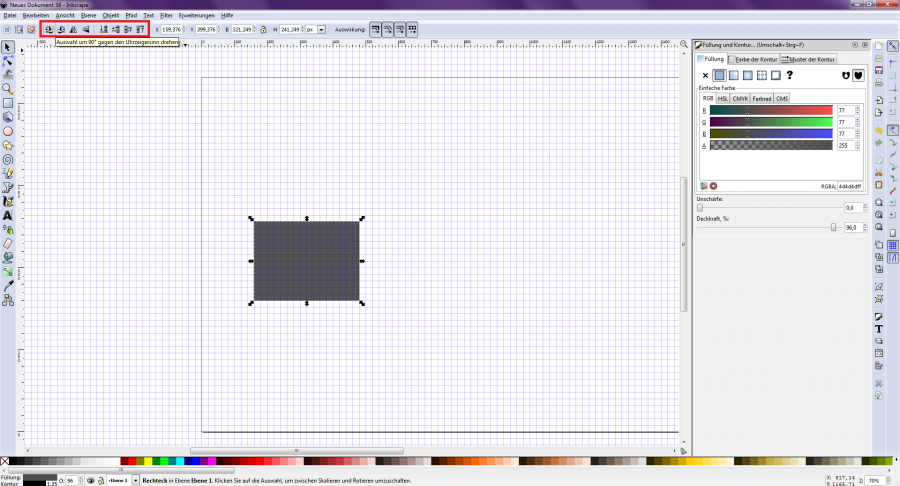Toggle move patterns with object option

(x=412, y=29)
